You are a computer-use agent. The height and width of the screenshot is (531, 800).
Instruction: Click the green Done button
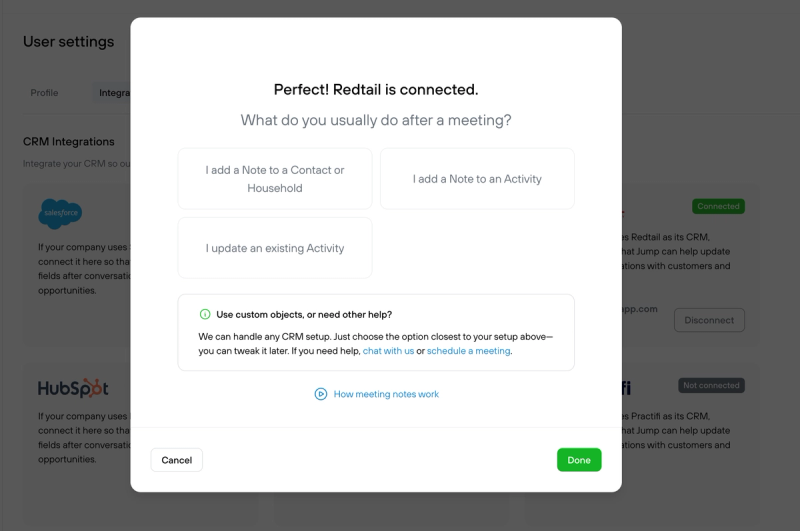pyautogui.click(x=579, y=460)
